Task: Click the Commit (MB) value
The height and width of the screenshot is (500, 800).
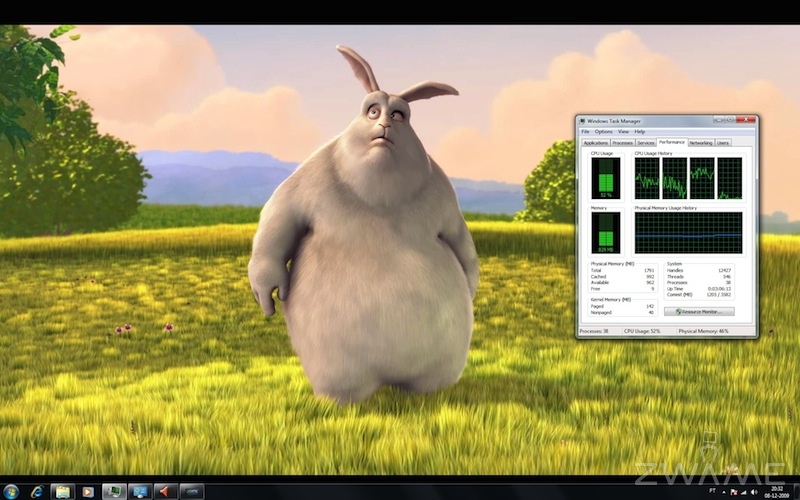Action: click(x=719, y=295)
